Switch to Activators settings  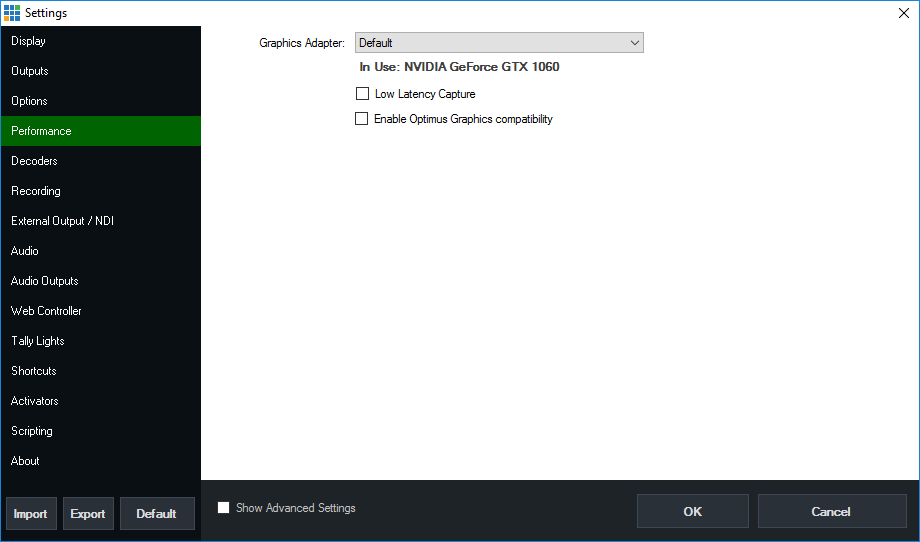(x=101, y=401)
